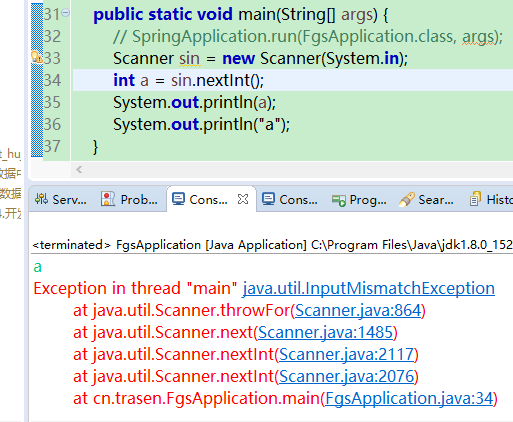Open the Search view tab
The image size is (513, 422).
[426, 200]
